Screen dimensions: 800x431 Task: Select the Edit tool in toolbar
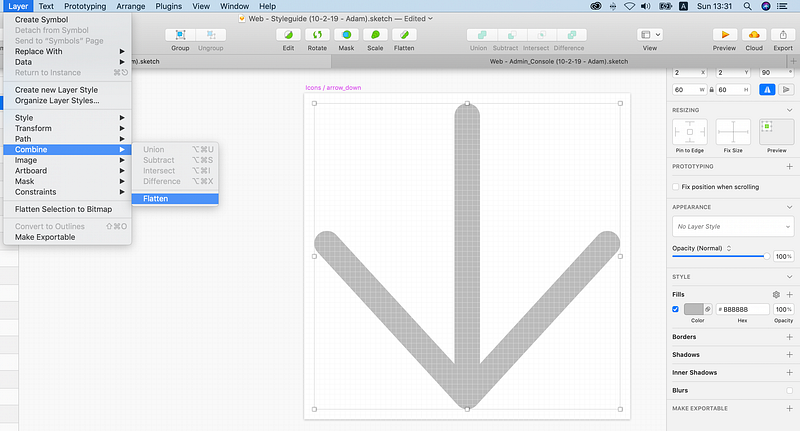pos(288,35)
